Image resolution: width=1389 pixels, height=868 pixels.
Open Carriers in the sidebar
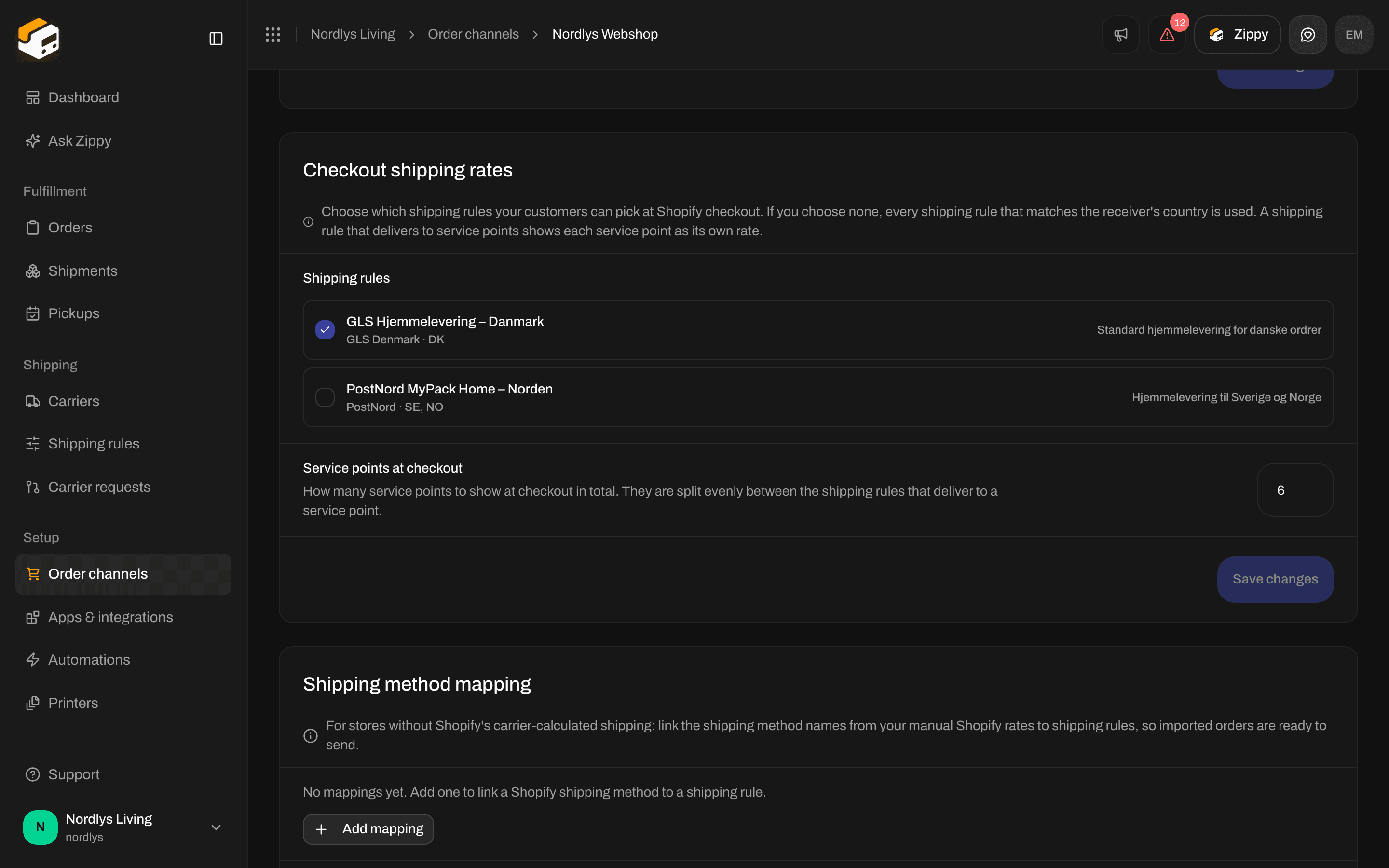(123, 401)
